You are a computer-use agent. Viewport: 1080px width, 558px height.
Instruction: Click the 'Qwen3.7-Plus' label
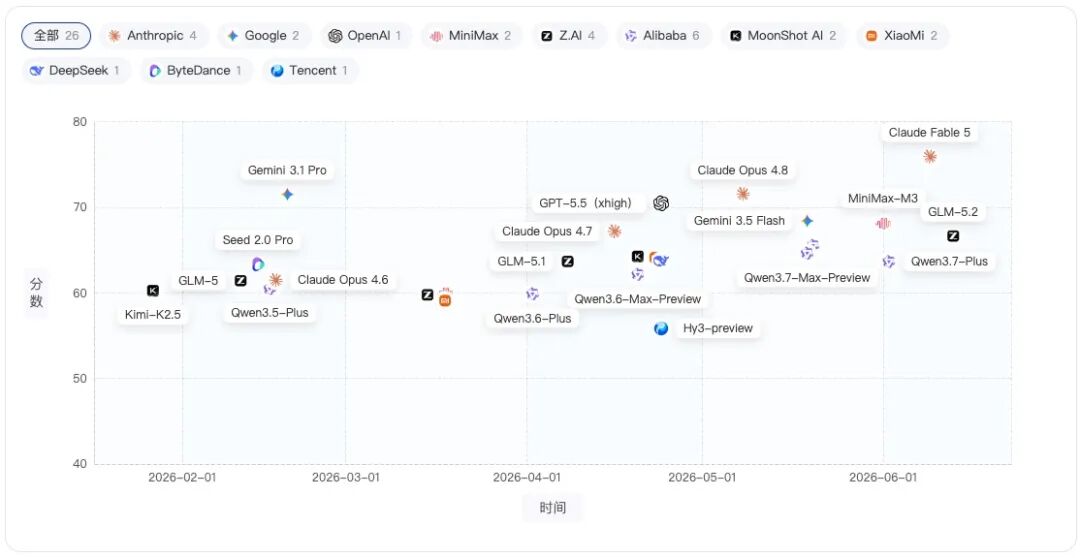coord(949,261)
